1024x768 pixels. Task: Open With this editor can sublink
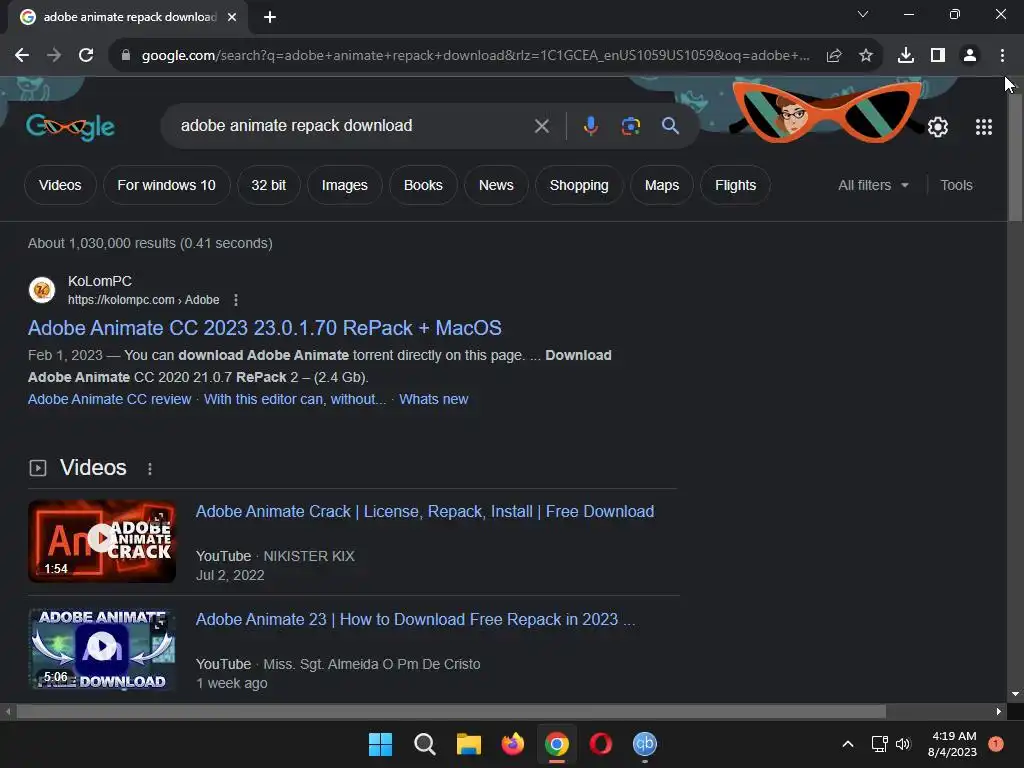tap(295, 399)
